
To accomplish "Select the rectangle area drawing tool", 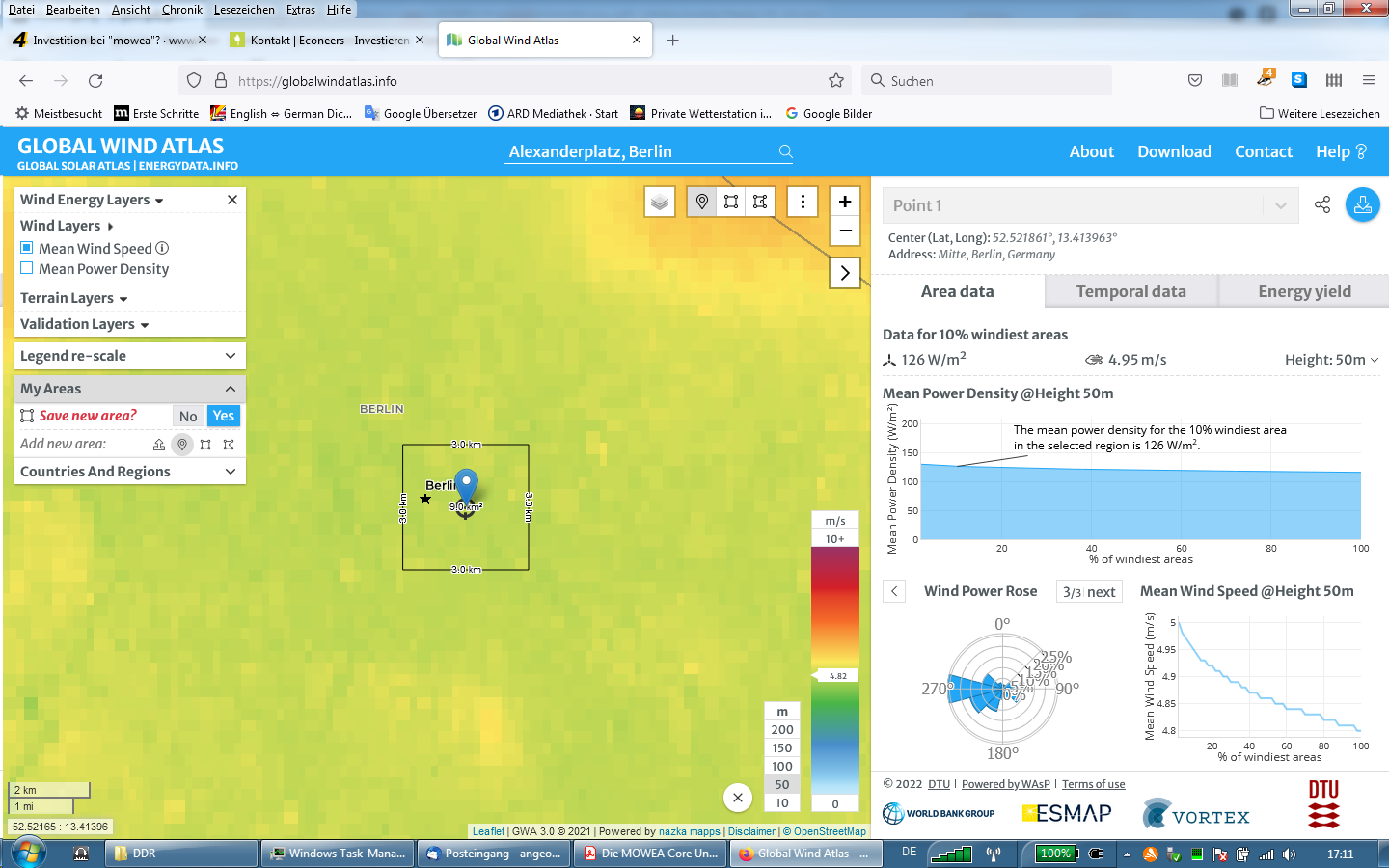I will click(x=731, y=202).
